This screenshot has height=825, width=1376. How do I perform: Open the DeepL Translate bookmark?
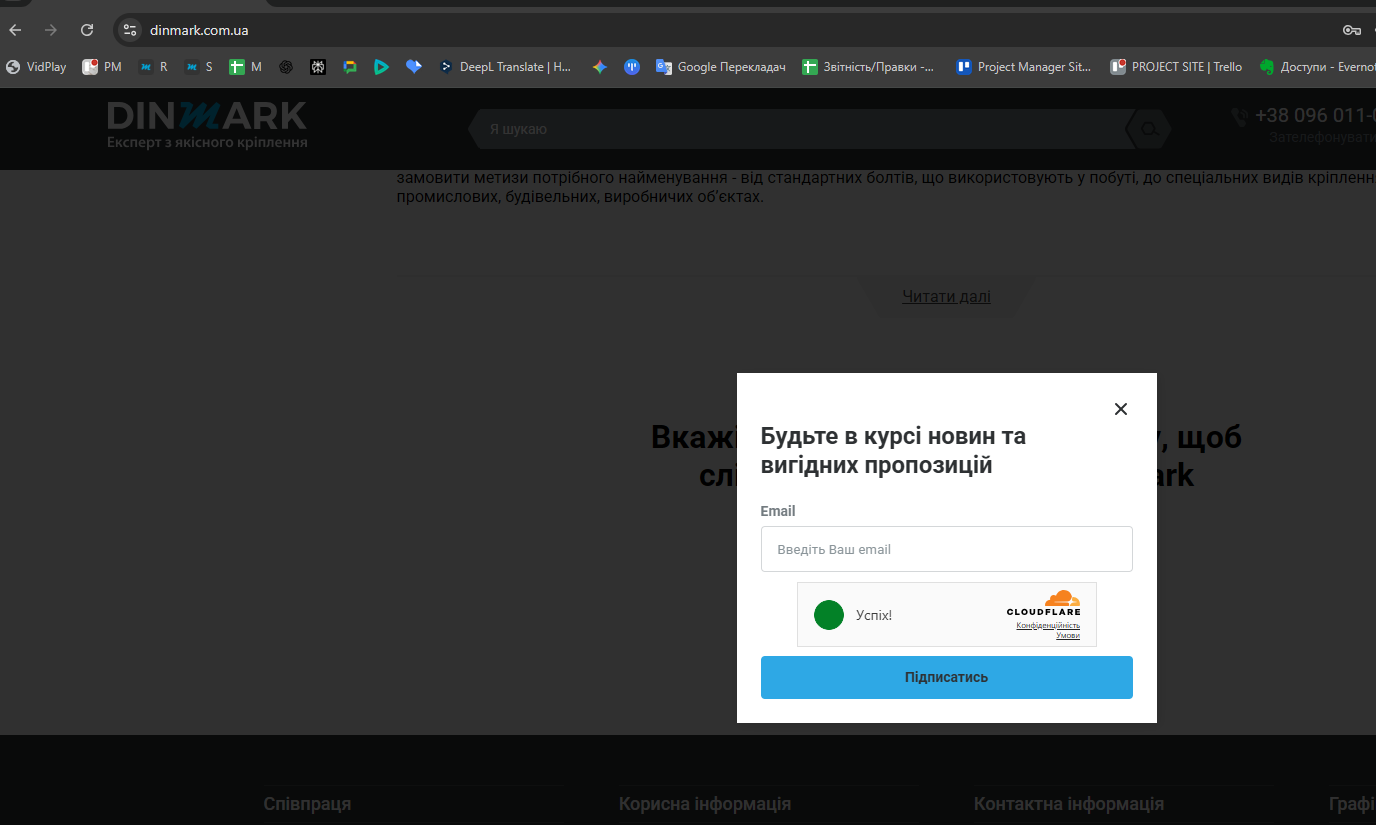click(x=506, y=67)
